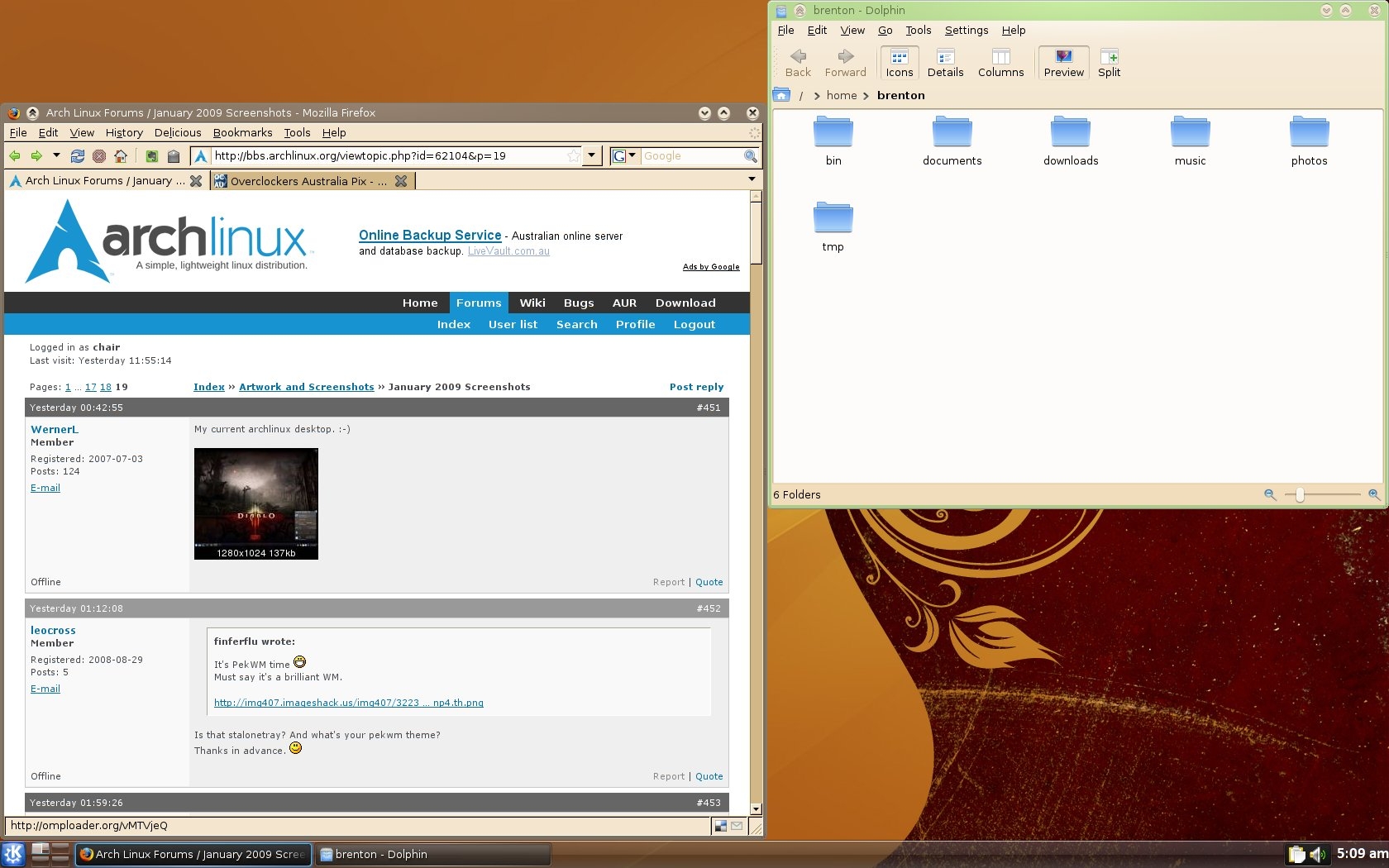This screenshot has height=868, width=1389.
Task: Go to Firefox home page icon
Action: tap(121, 155)
